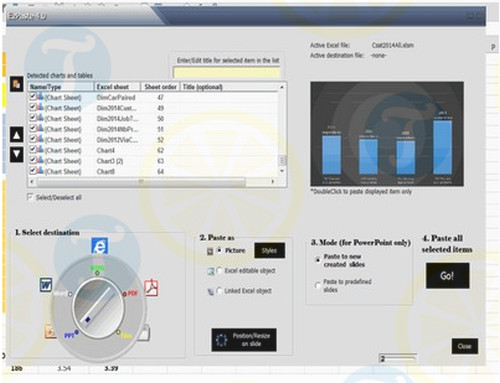Uncheck the Chart4 row checkbox
This screenshot has height=383, width=500.
click(x=33, y=150)
